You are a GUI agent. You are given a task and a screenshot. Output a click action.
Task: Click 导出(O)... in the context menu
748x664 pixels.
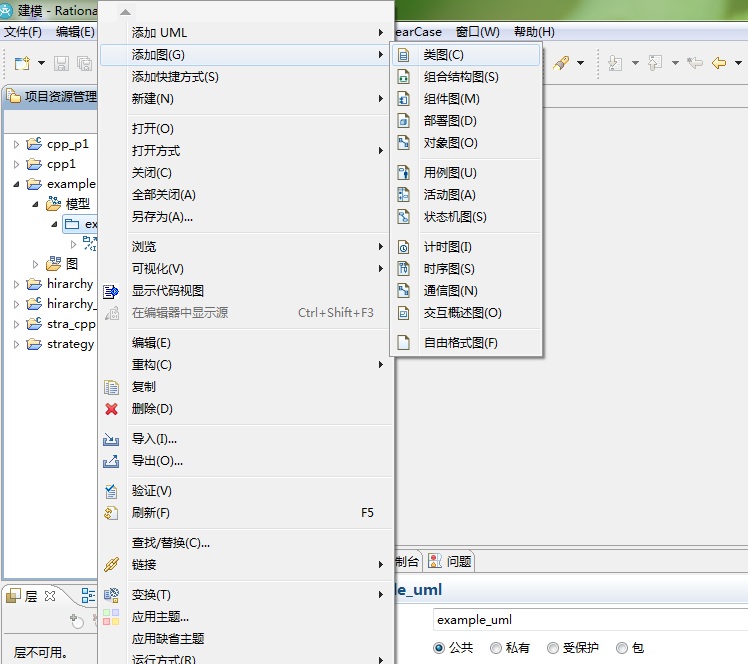tap(157, 461)
